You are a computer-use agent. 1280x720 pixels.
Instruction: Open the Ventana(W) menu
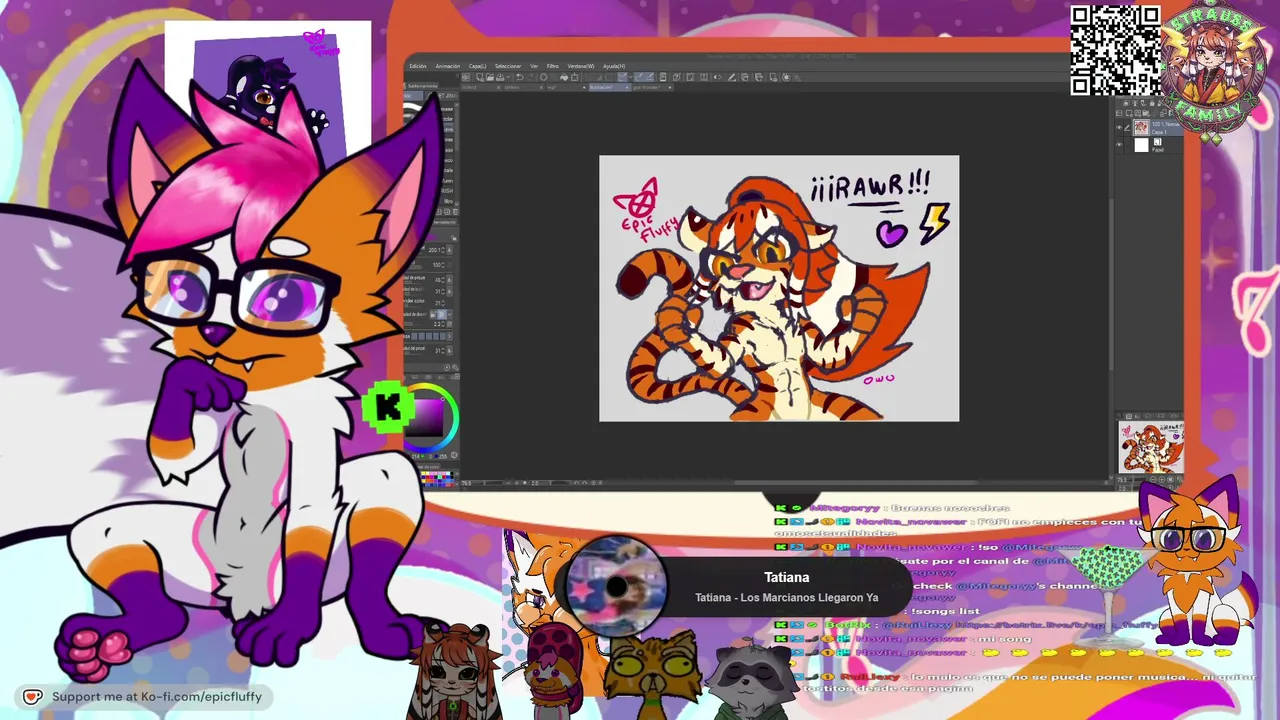[581, 66]
